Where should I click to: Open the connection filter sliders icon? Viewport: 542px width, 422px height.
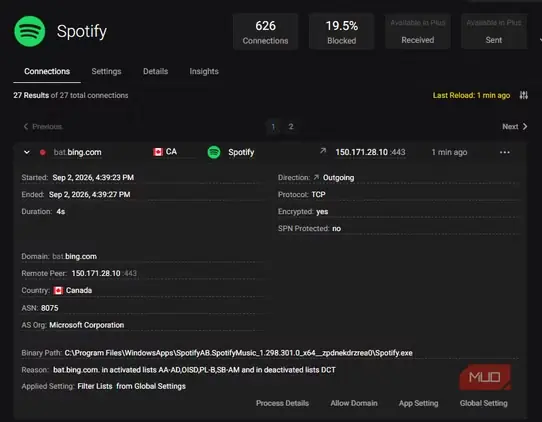pos(524,95)
